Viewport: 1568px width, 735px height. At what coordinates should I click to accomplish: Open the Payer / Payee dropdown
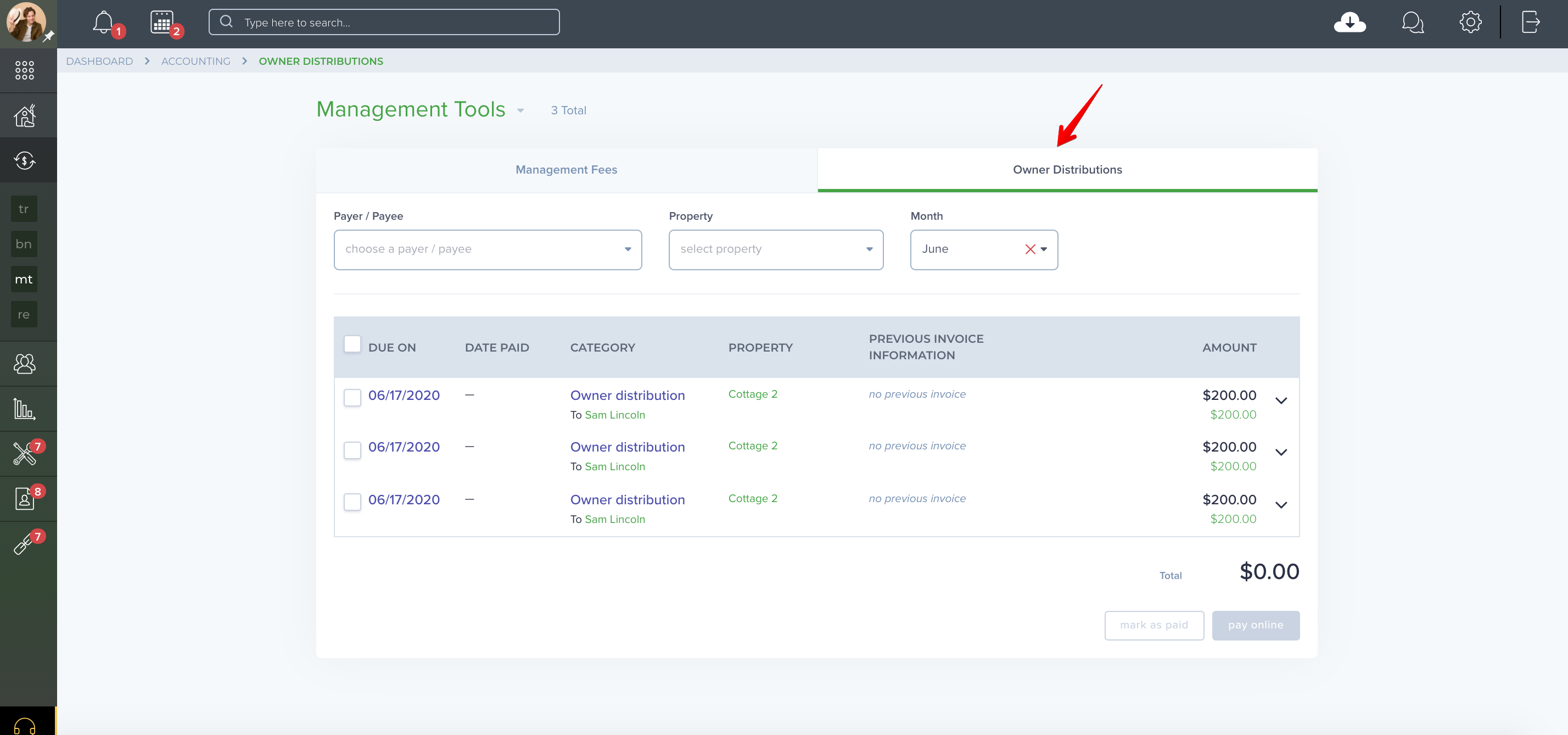pyautogui.click(x=488, y=249)
